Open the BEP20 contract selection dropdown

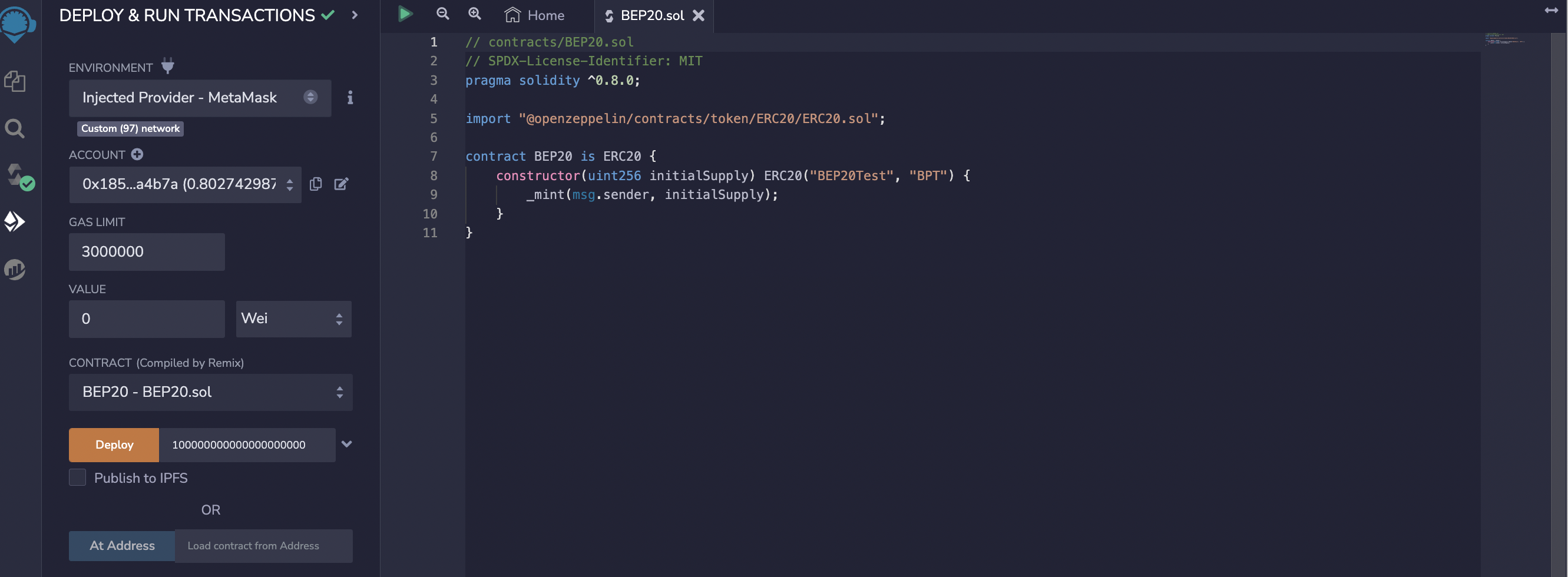(210, 392)
